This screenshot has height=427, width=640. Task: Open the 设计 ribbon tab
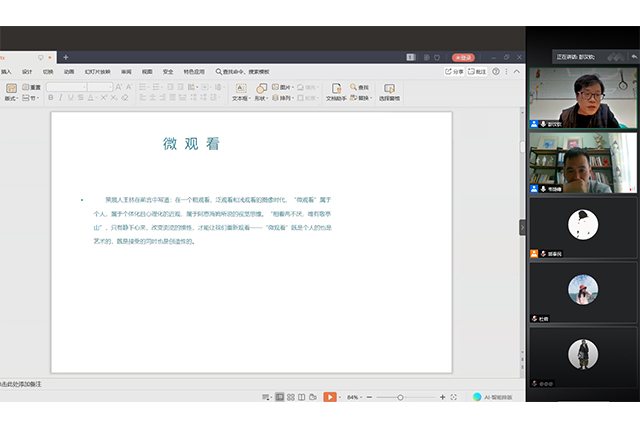[27, 72]
